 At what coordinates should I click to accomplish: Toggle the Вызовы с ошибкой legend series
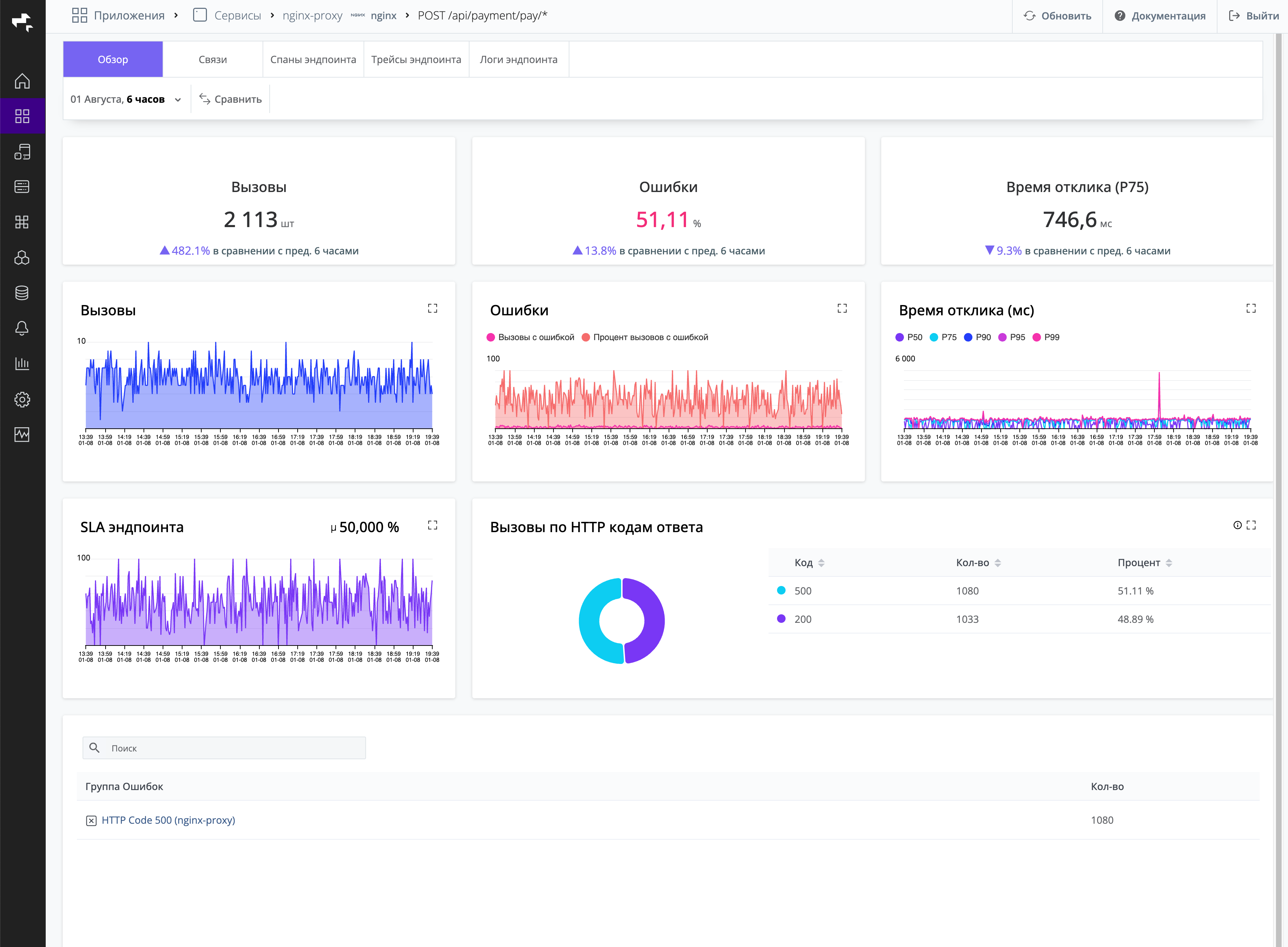530,337
